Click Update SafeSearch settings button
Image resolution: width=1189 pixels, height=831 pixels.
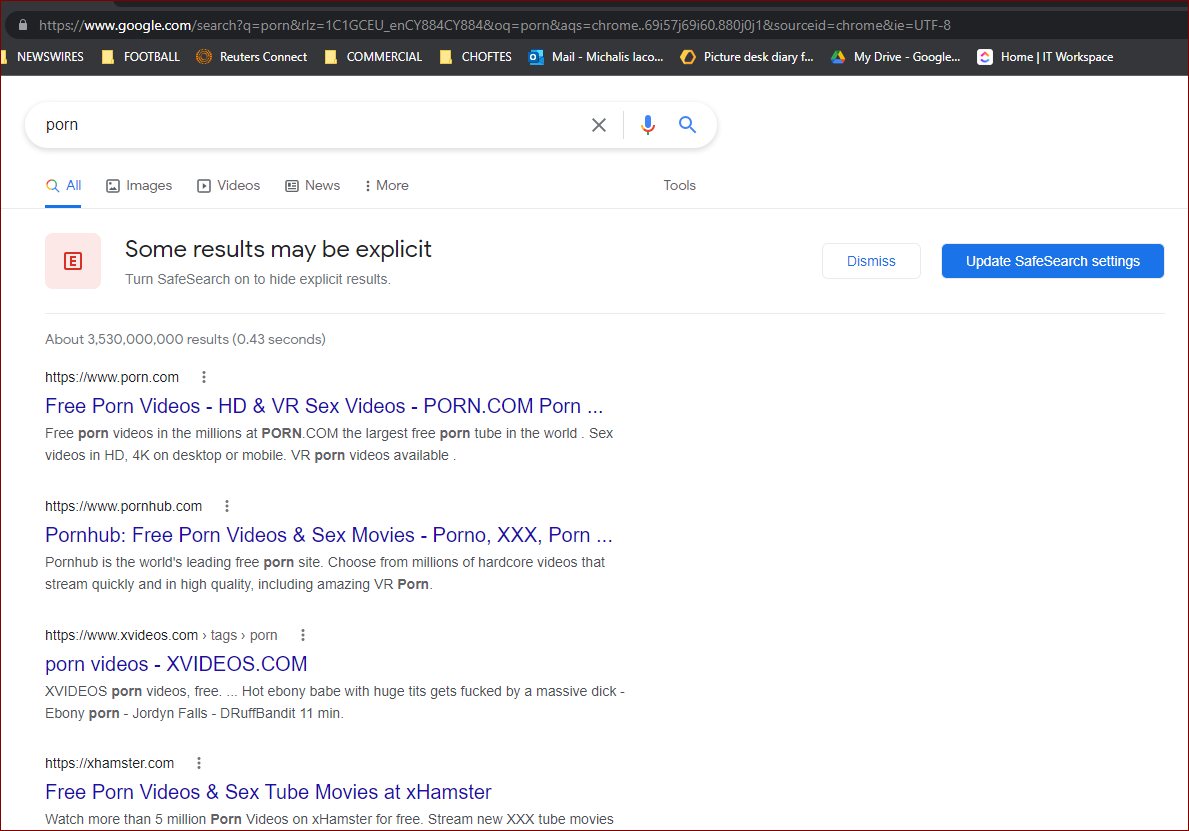(x=1053, y=261)
